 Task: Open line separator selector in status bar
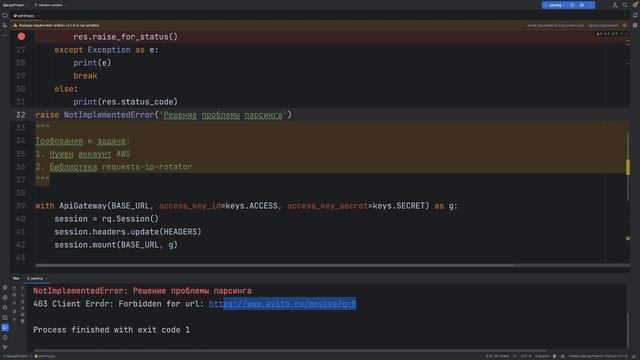tap(515, 356)
